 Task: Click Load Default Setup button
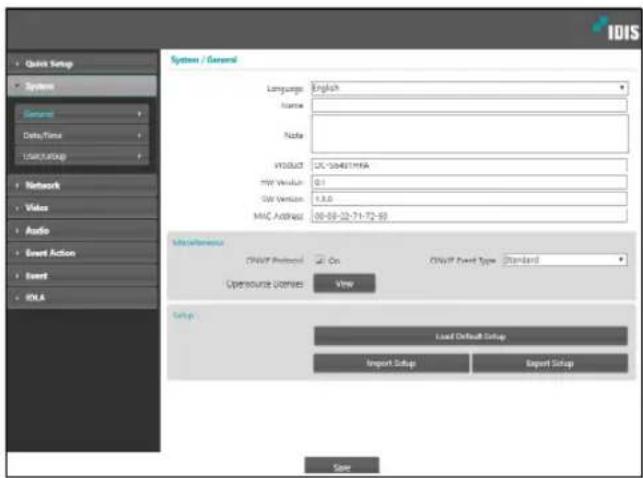[471, 336]
